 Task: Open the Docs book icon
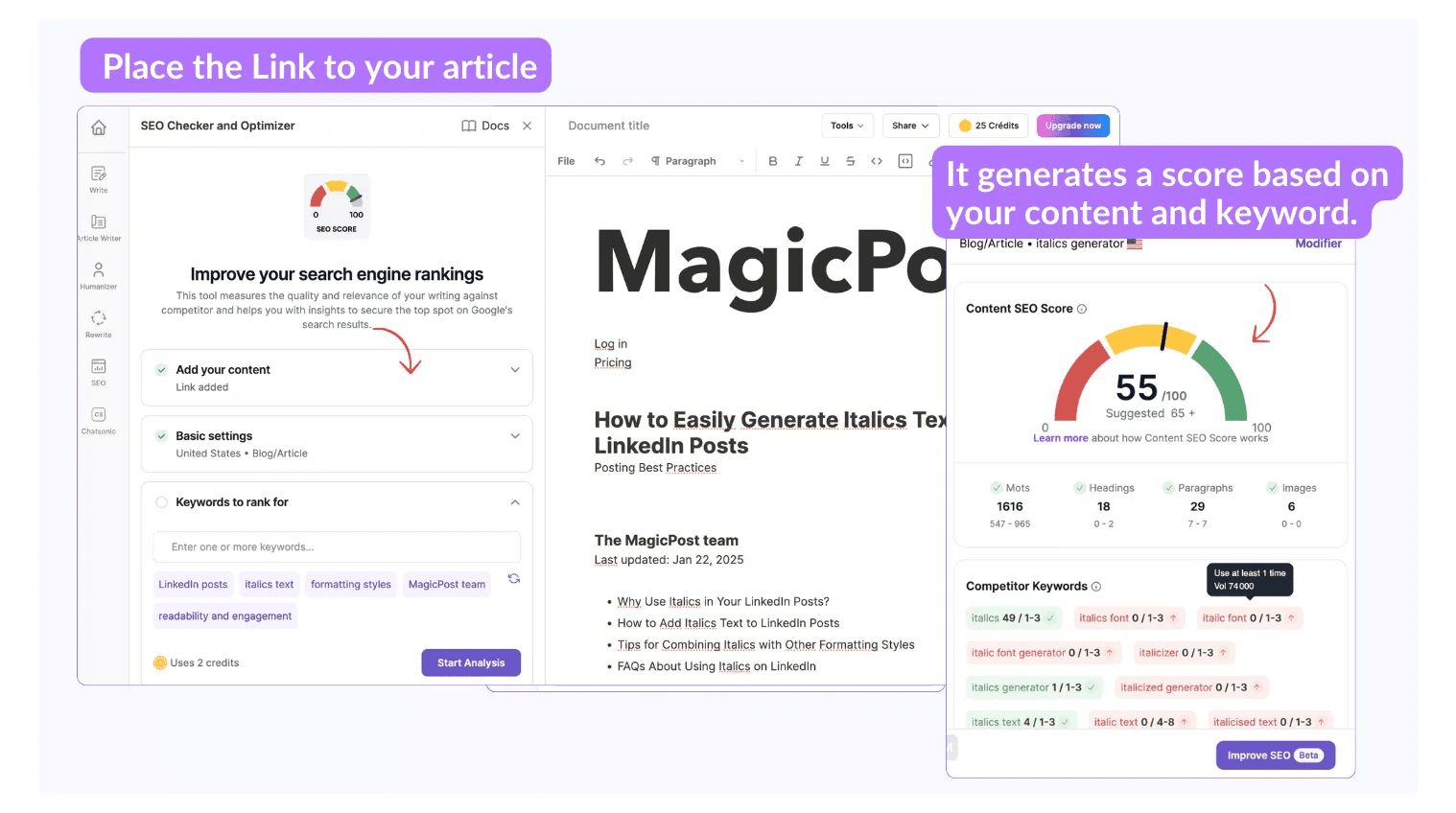[x=469, y=126]
